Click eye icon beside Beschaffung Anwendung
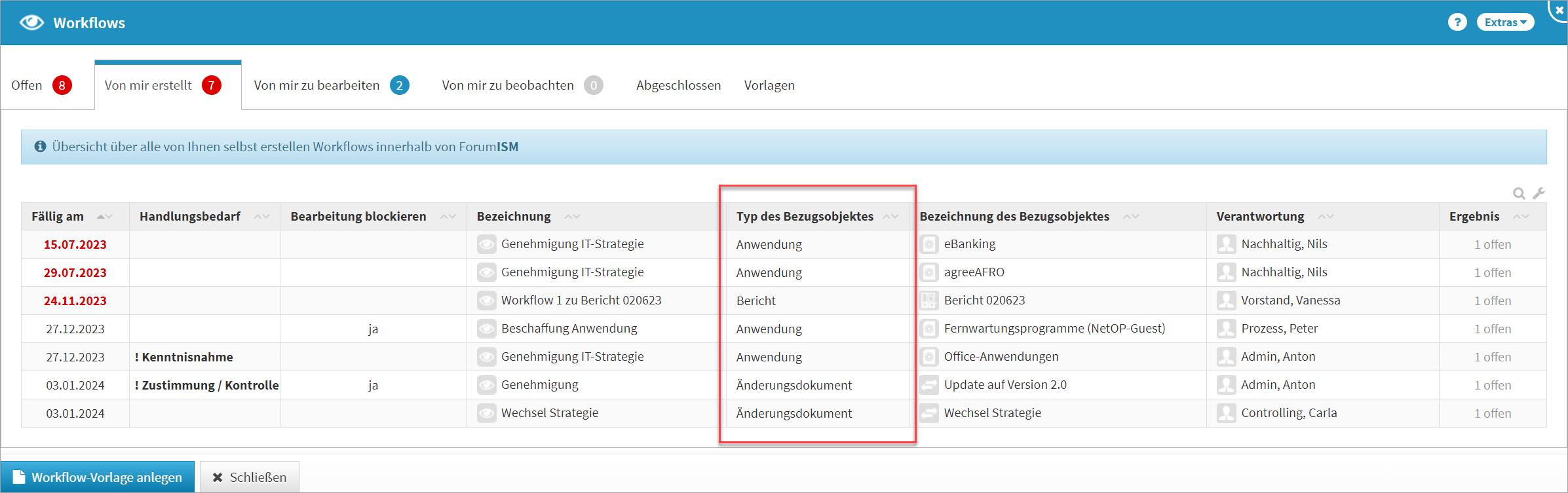Viewport: 1568px width, 493px height. click(x=486, y=329)
